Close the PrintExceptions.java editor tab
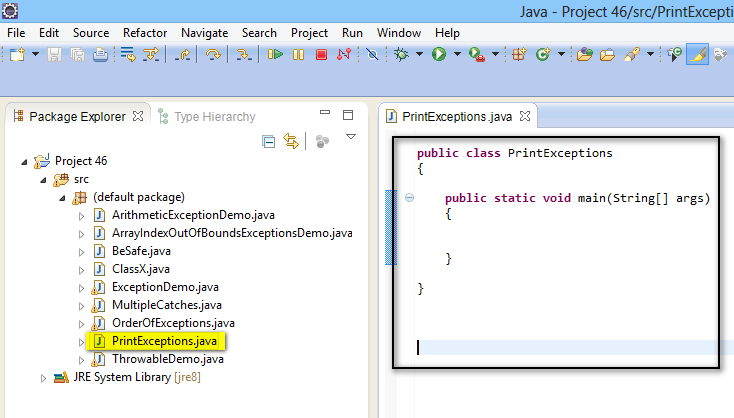 tap(525, 116)
